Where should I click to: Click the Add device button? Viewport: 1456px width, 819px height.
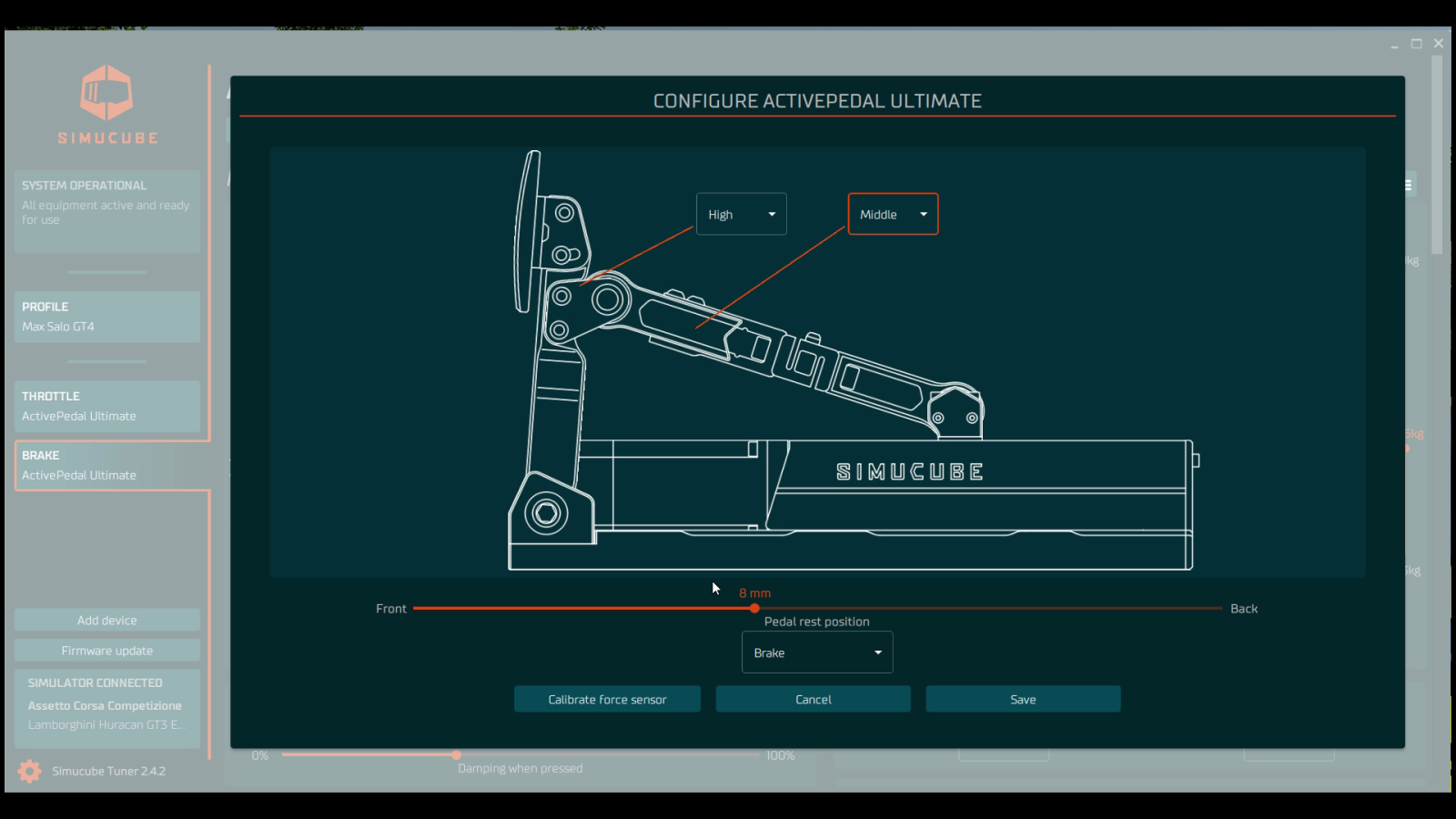tap(107, 620)
